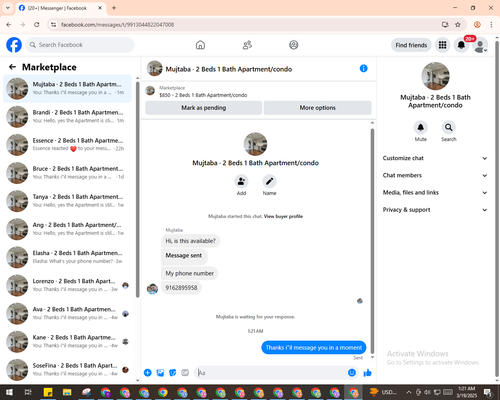Open a new browser tab
This screenshot has height=400, width=500.
point(114,8)
